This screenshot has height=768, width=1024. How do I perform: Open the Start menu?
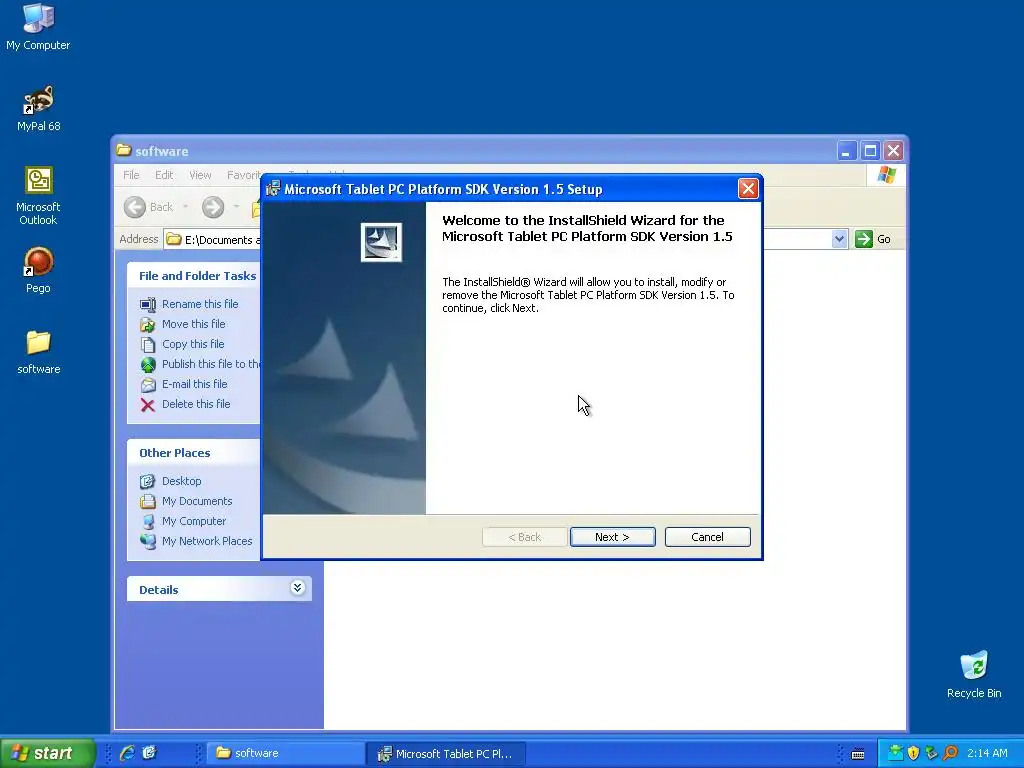pyautogui.click(x=48, y=753)
